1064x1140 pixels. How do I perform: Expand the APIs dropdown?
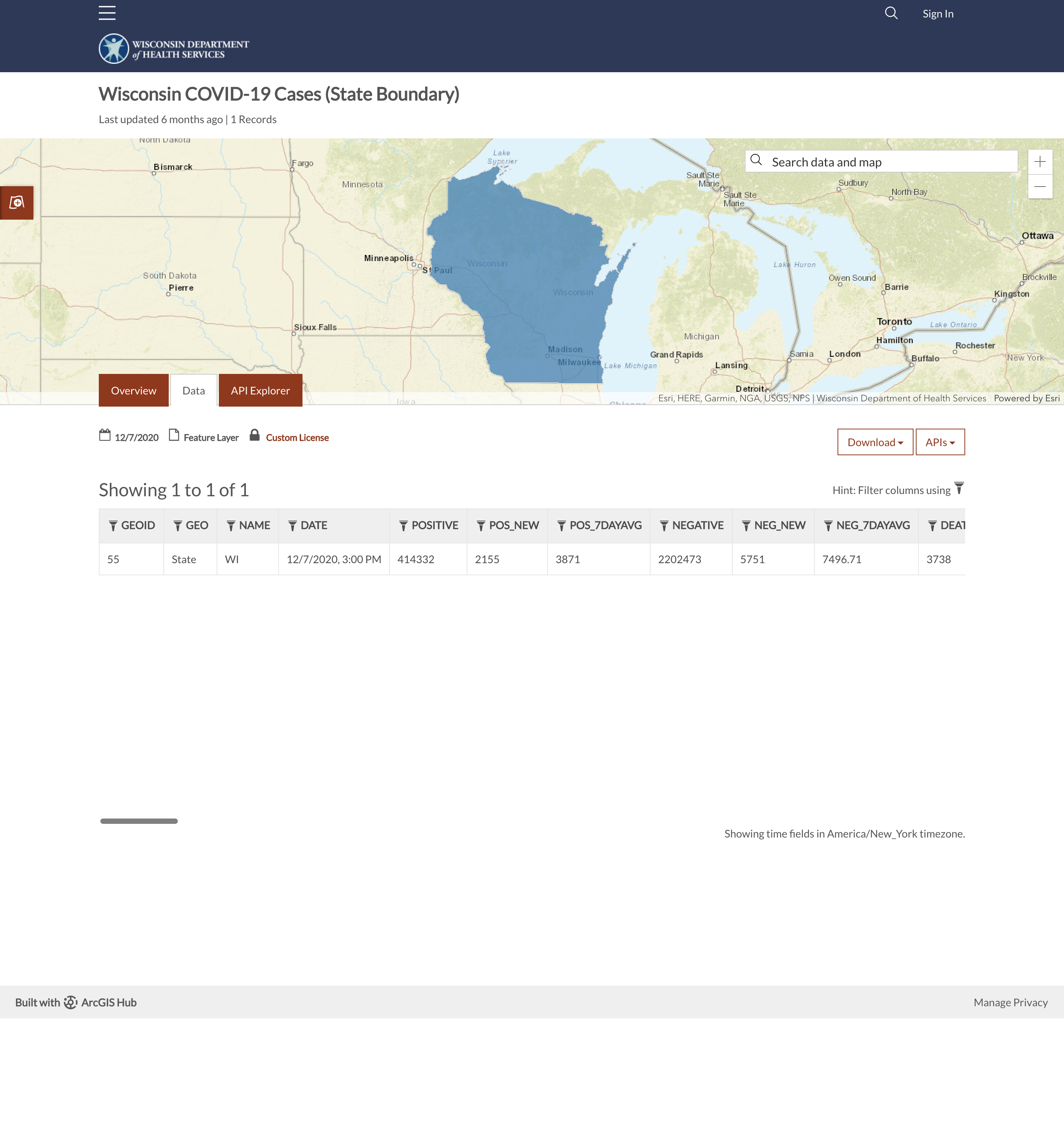coord(939,442)
